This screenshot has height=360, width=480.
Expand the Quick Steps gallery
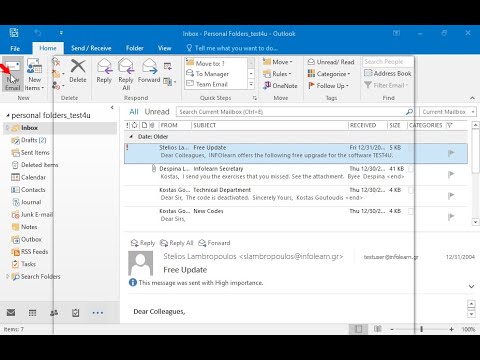click(251, 84)
